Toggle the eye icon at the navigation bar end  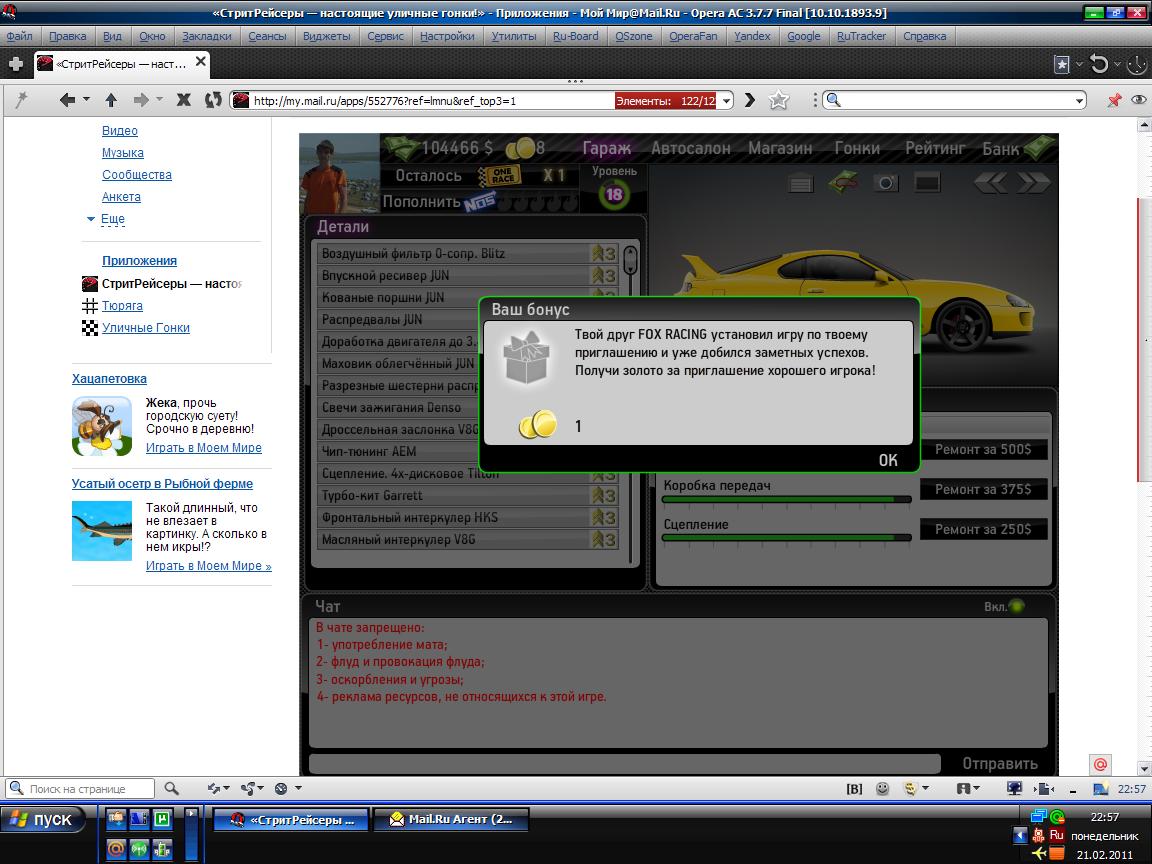tap(1139, 100)
